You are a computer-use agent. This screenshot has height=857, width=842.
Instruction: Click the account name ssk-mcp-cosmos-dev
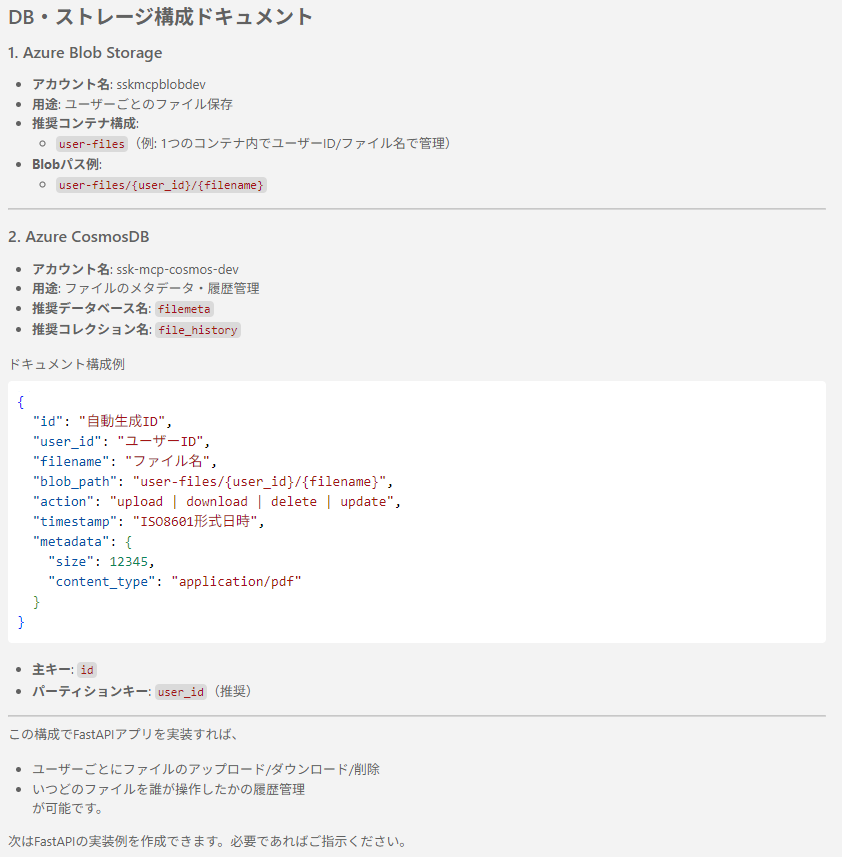click(x=177, y=269)
